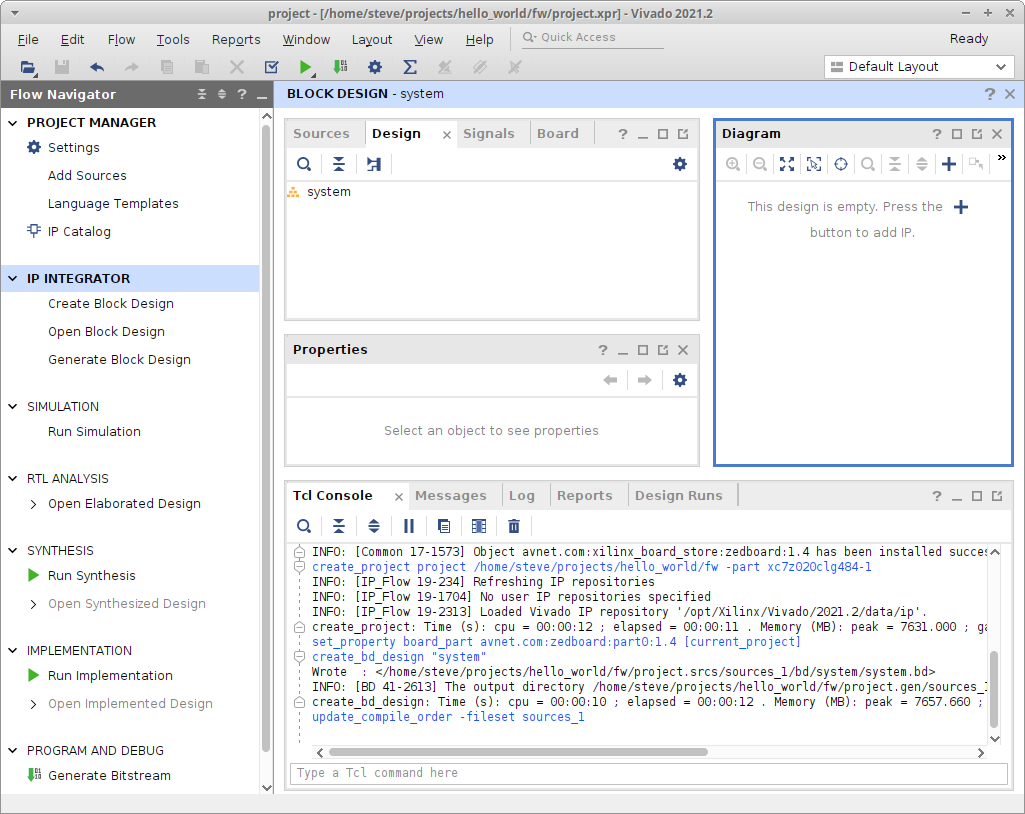Image resolution: width=1025 pixels, height=814 pixels.
Task: Switch to the Messages tab
Action: pos(450,496)
